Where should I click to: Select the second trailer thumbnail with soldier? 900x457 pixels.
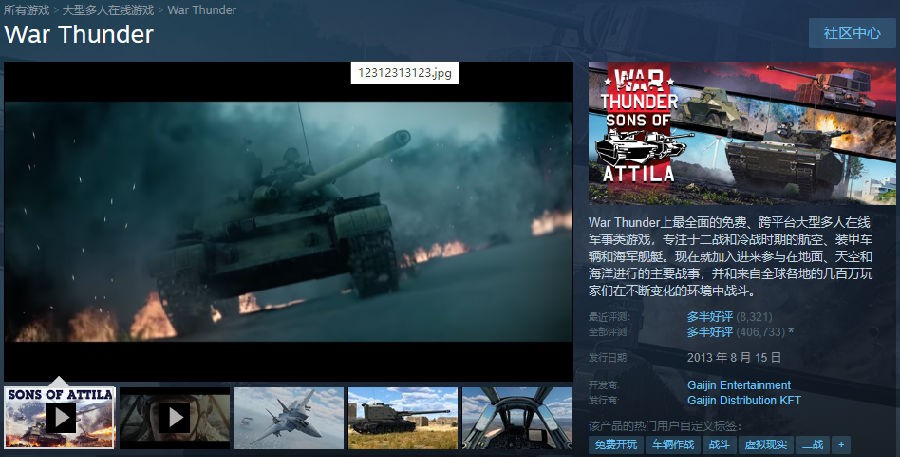(175, 417)
